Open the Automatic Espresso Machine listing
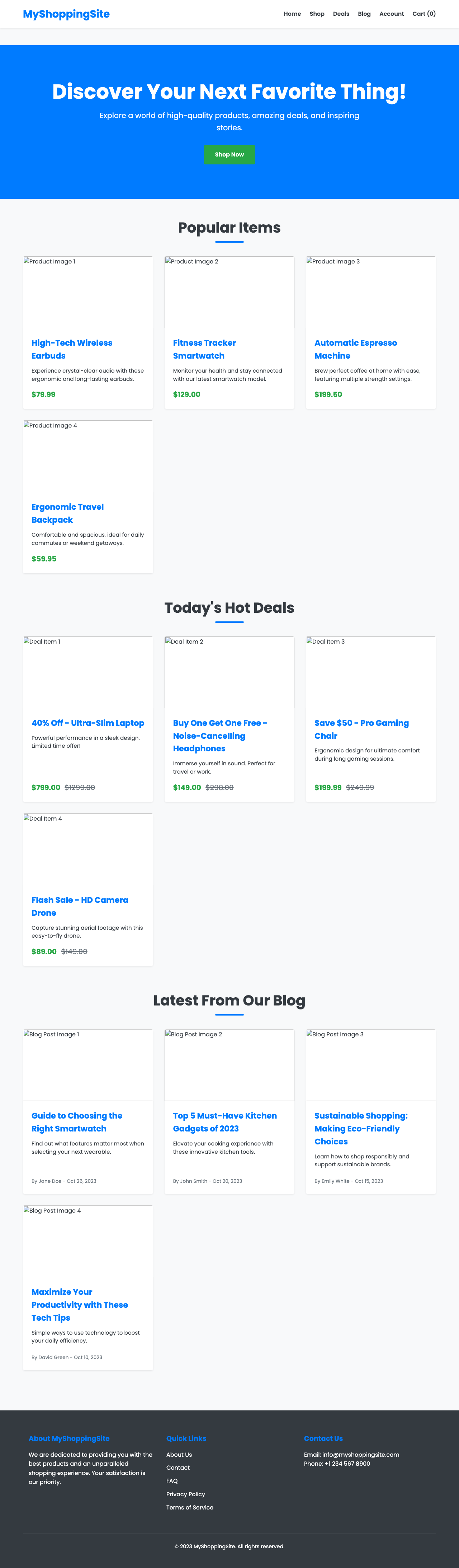The image size is (459, 1568). [x=355, y=349]
